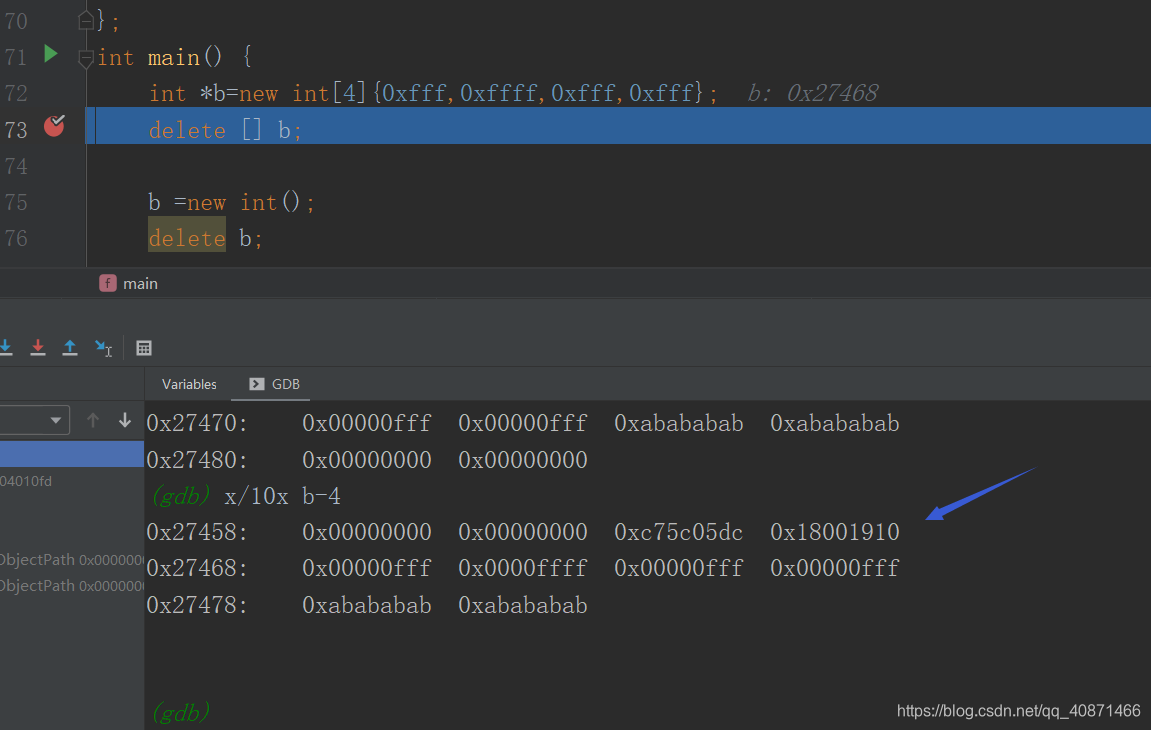Click the GDB command x/10x b-4
This screenshot has width=1151, height=730.
click(x=283, y=496)
